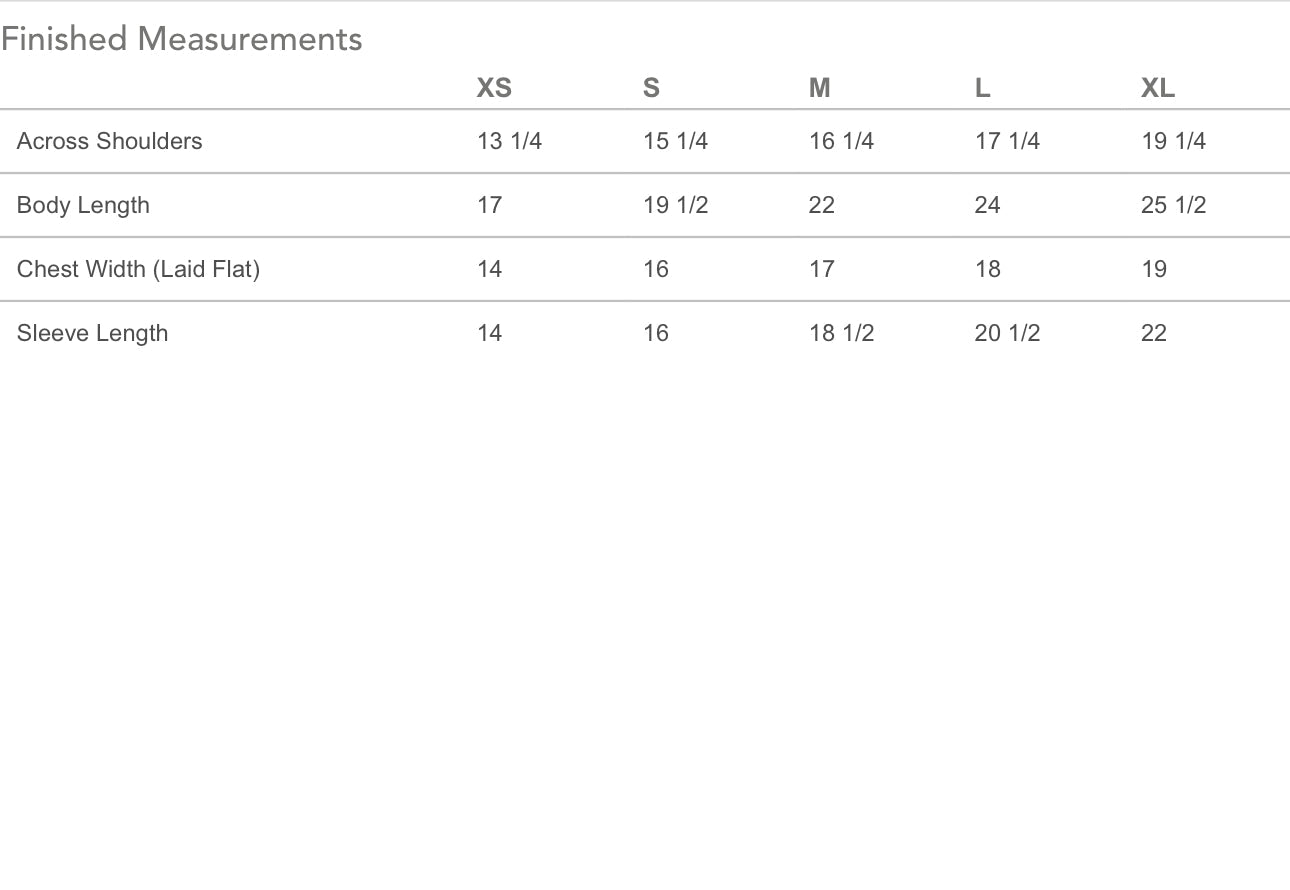Select the XS size column header

pos(494,88)
